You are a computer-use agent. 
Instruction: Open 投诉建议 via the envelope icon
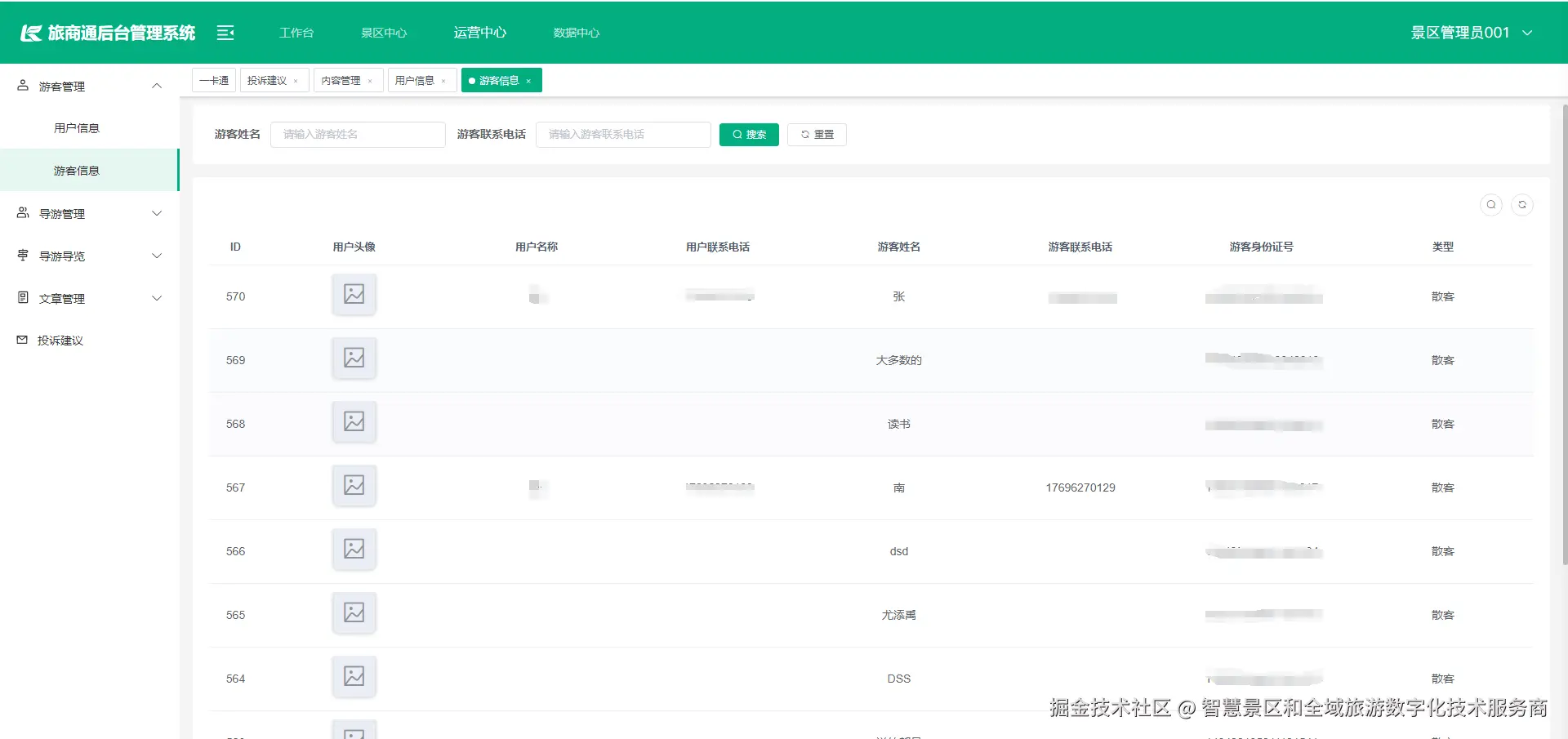click(x=22, y=341)
